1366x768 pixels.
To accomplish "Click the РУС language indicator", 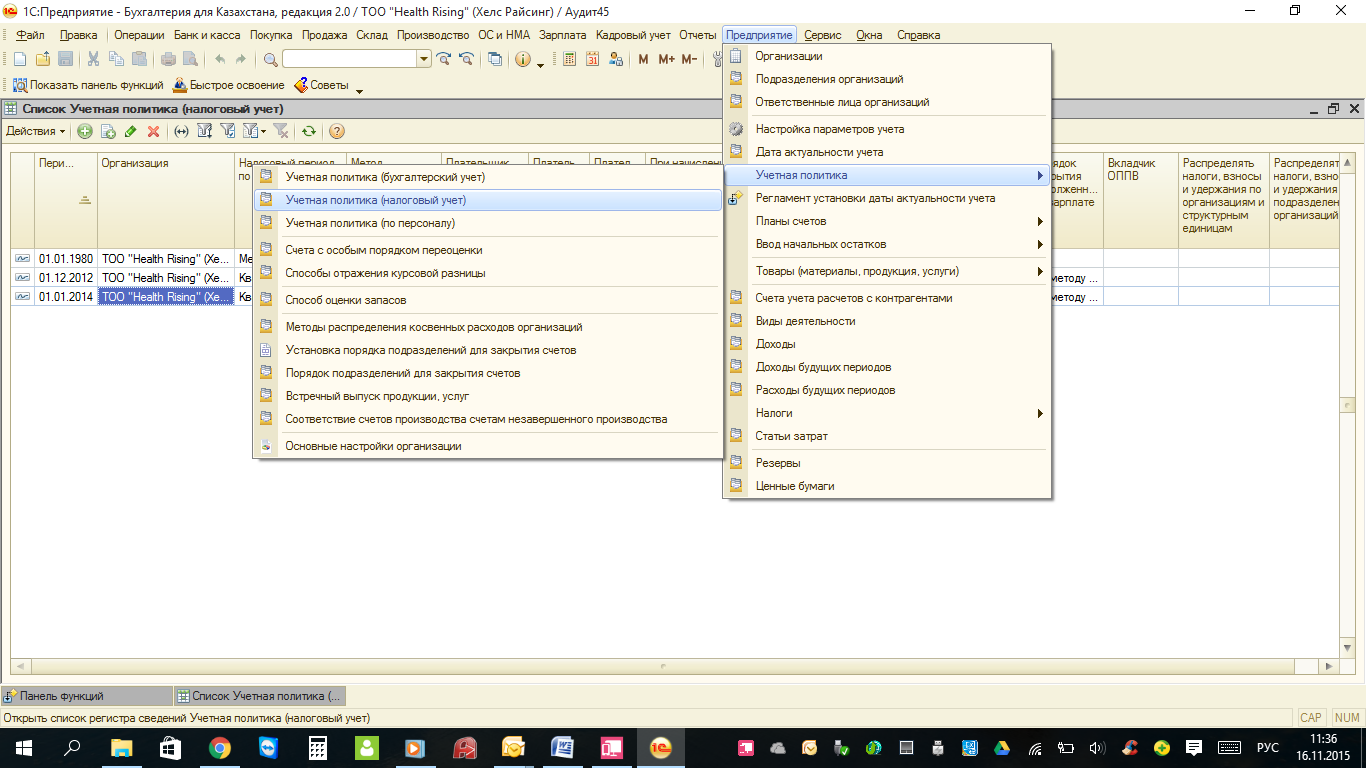I will coord(1267,748).
